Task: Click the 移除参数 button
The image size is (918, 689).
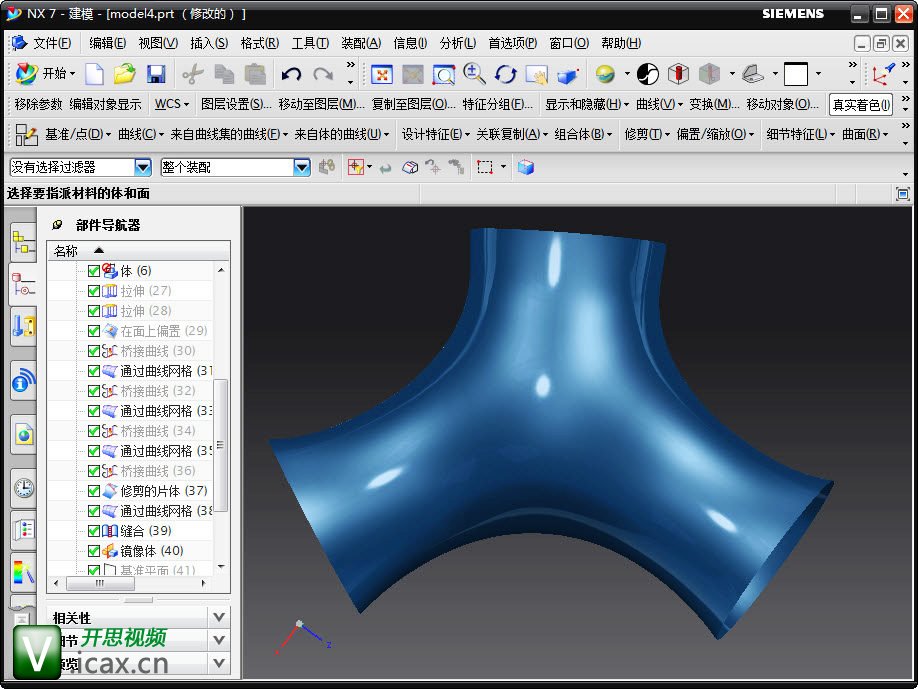Action: (38, 104)
